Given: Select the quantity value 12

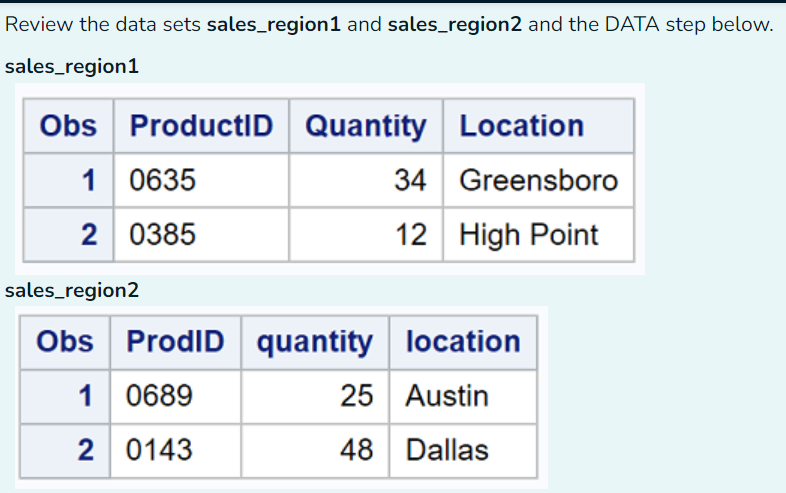Looking at the screenshot, I should coord(366,235).
